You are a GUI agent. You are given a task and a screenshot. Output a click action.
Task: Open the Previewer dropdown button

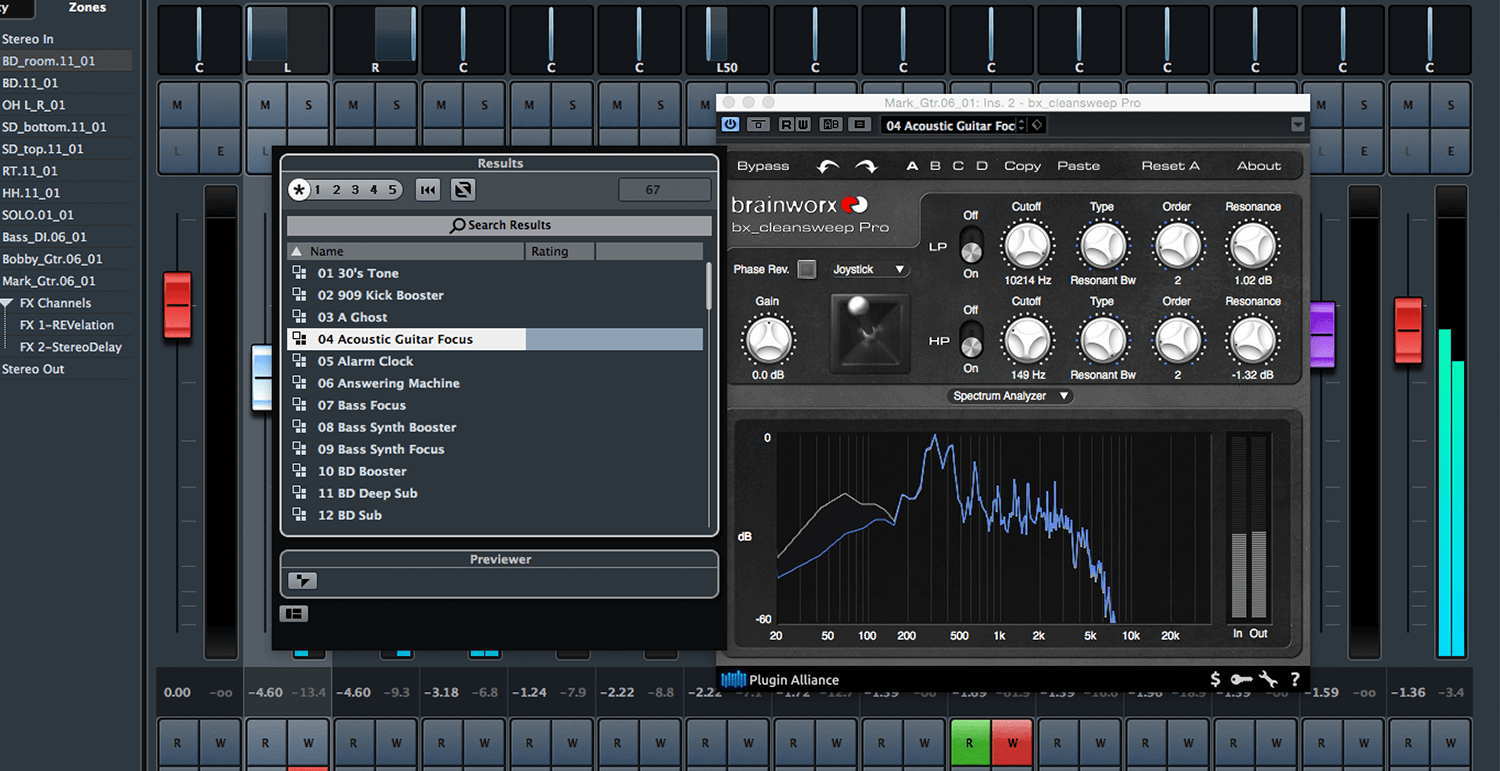(x=302, y=581)
